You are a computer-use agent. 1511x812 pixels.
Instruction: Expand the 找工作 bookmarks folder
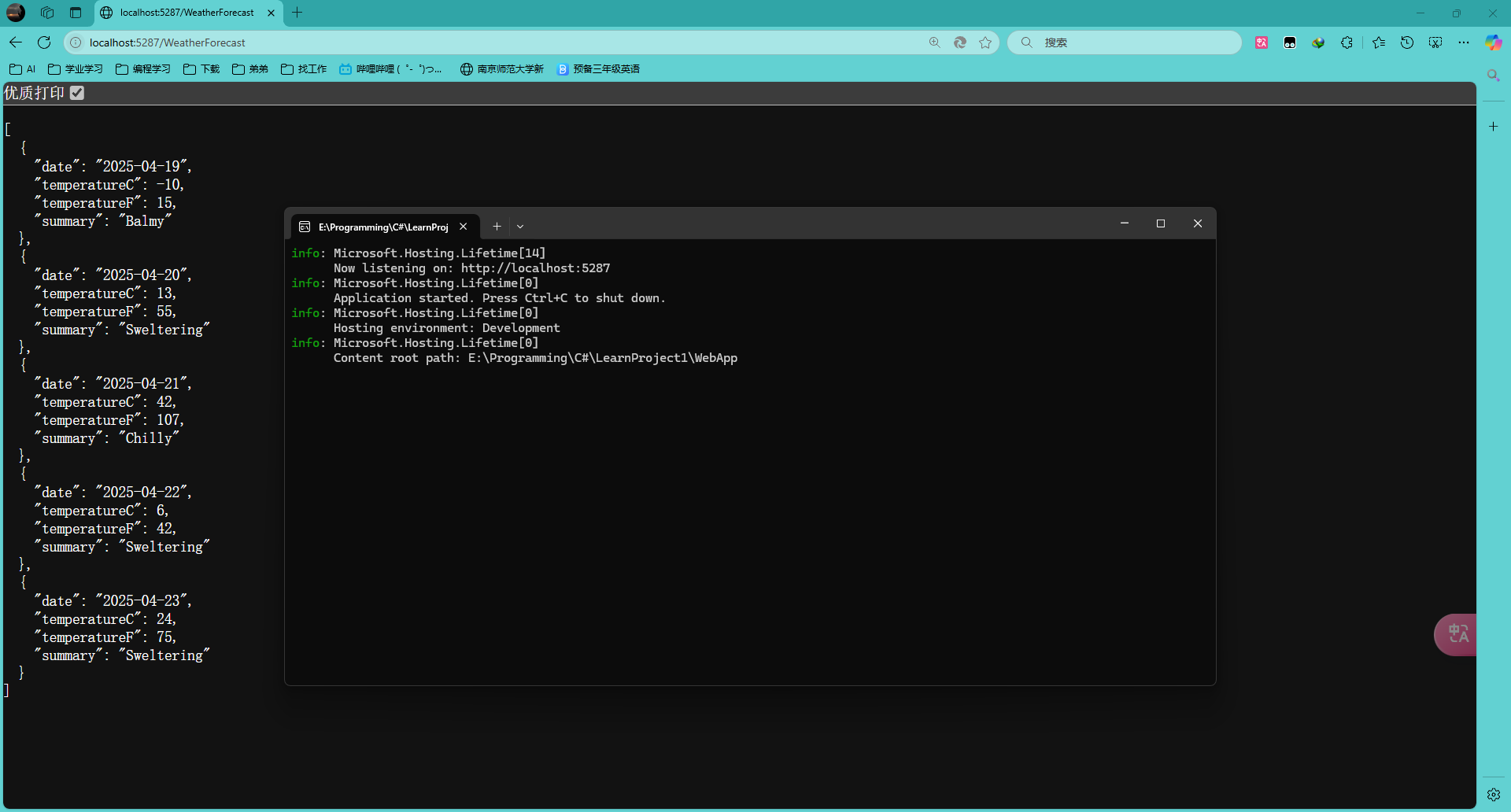[x=304, y=69]
